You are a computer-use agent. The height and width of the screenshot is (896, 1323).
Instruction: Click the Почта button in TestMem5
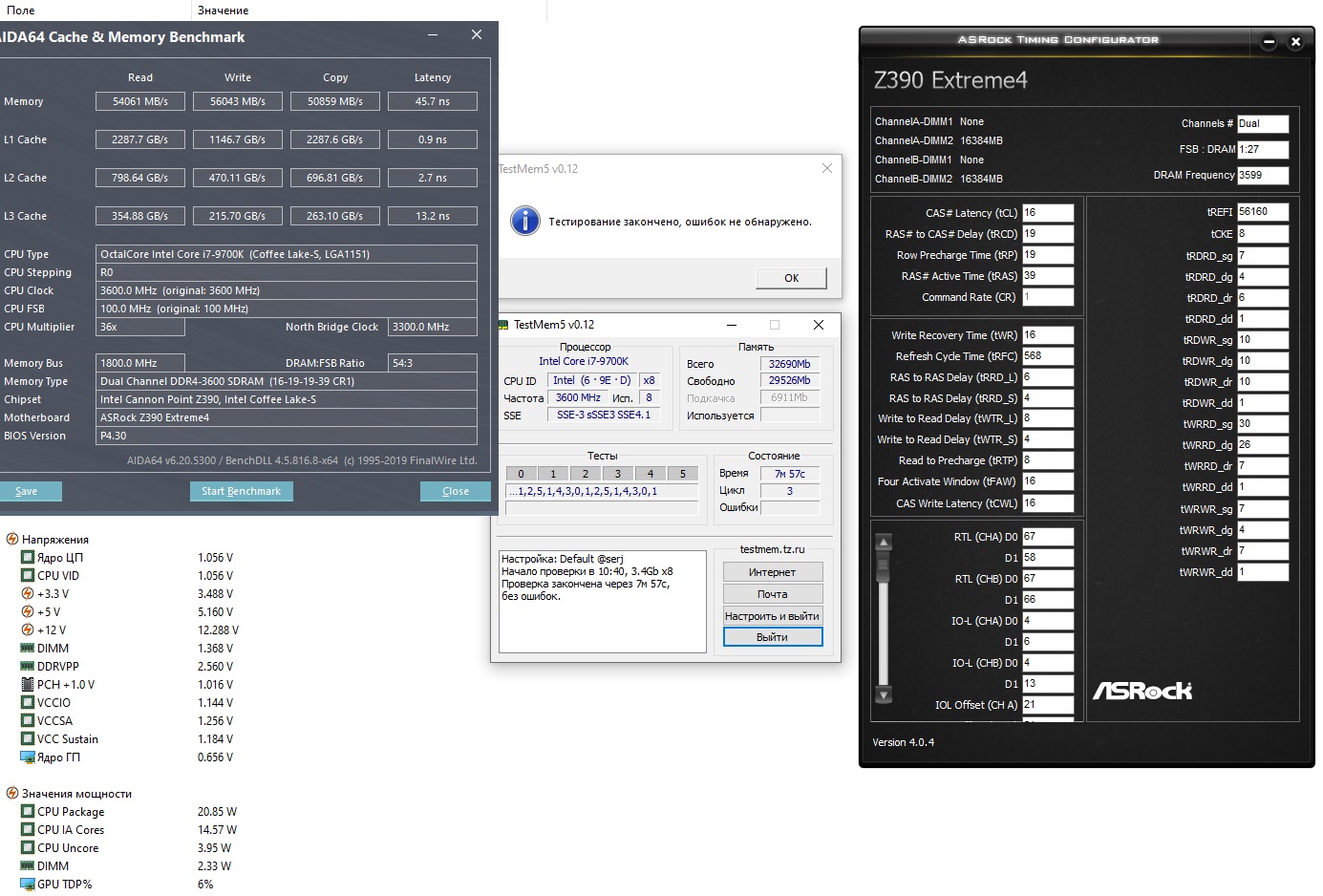[x=773, y=594]
